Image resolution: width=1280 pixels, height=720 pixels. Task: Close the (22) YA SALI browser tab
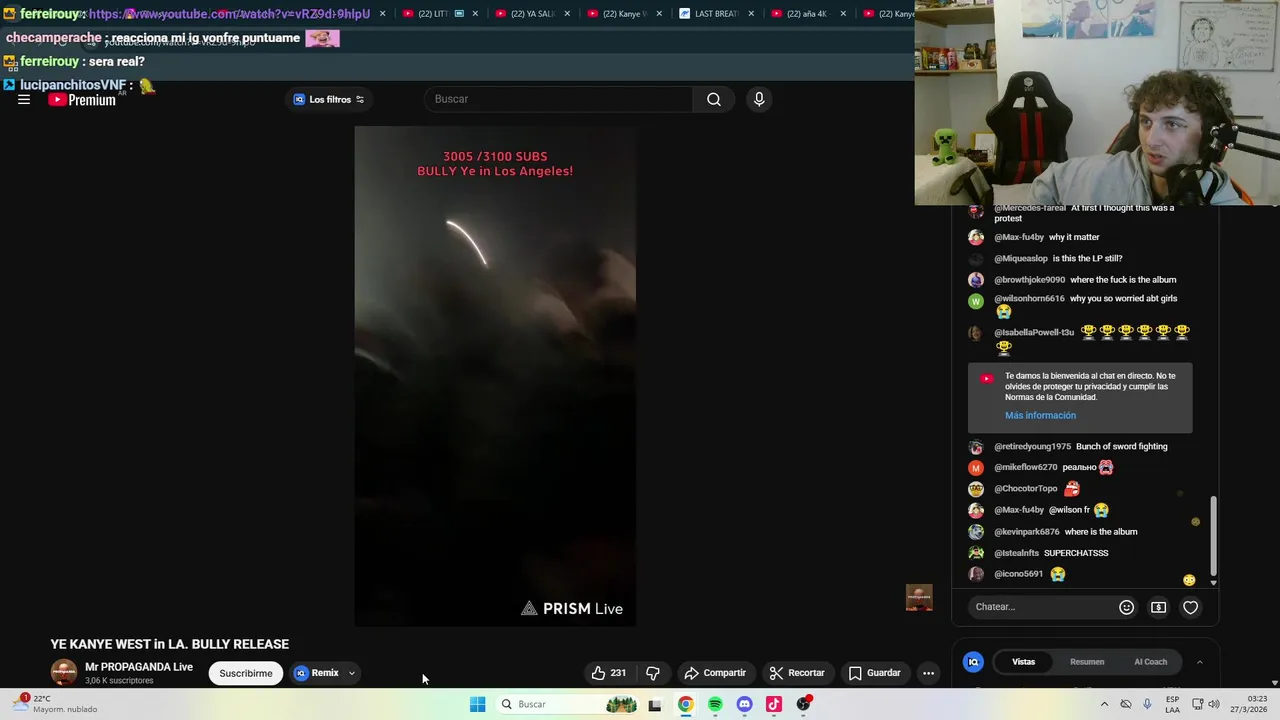(x=566, y=14)
